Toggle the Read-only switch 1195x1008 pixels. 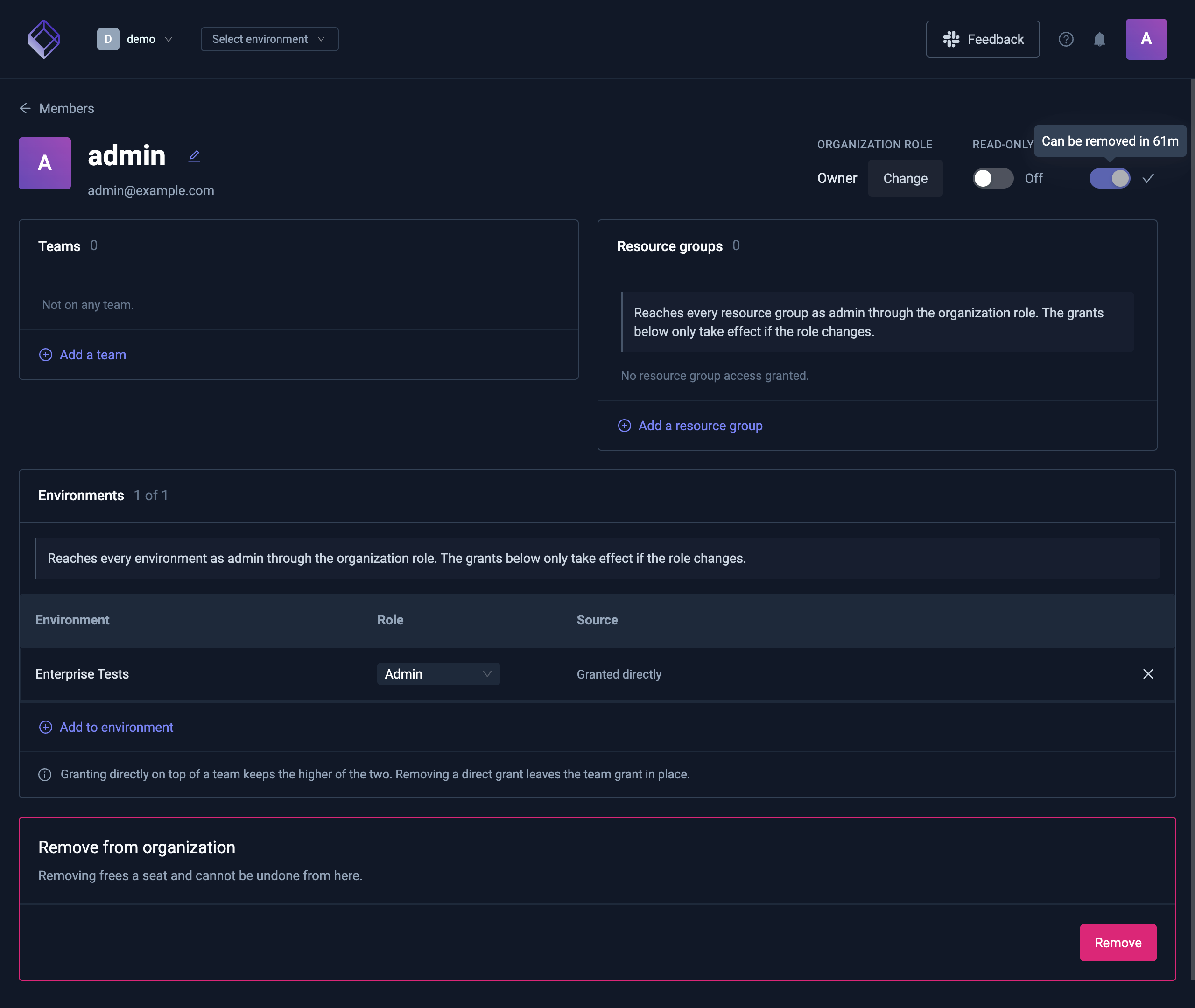[x=993, y=178]
